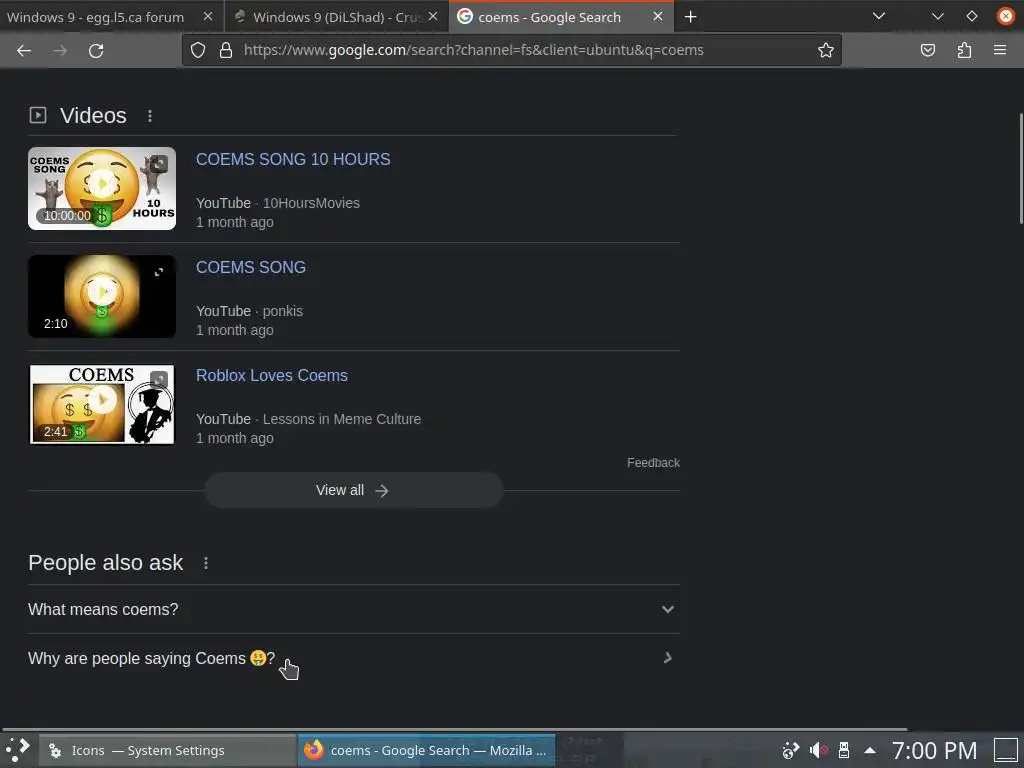Click the 10HoursMovies channel name

311,203
